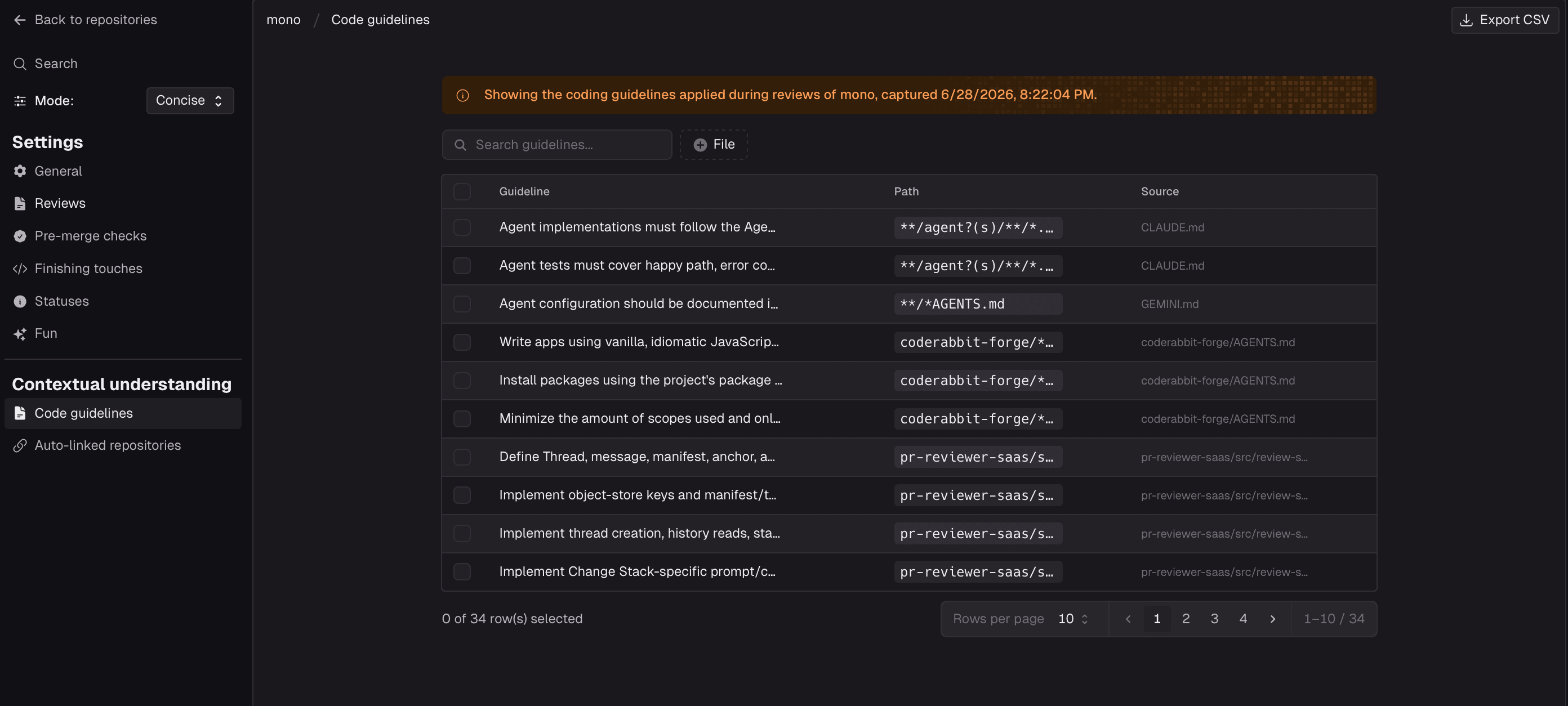Click the Path column header
The width and height of the screenshot is (1568, 706).
[906, 192]
